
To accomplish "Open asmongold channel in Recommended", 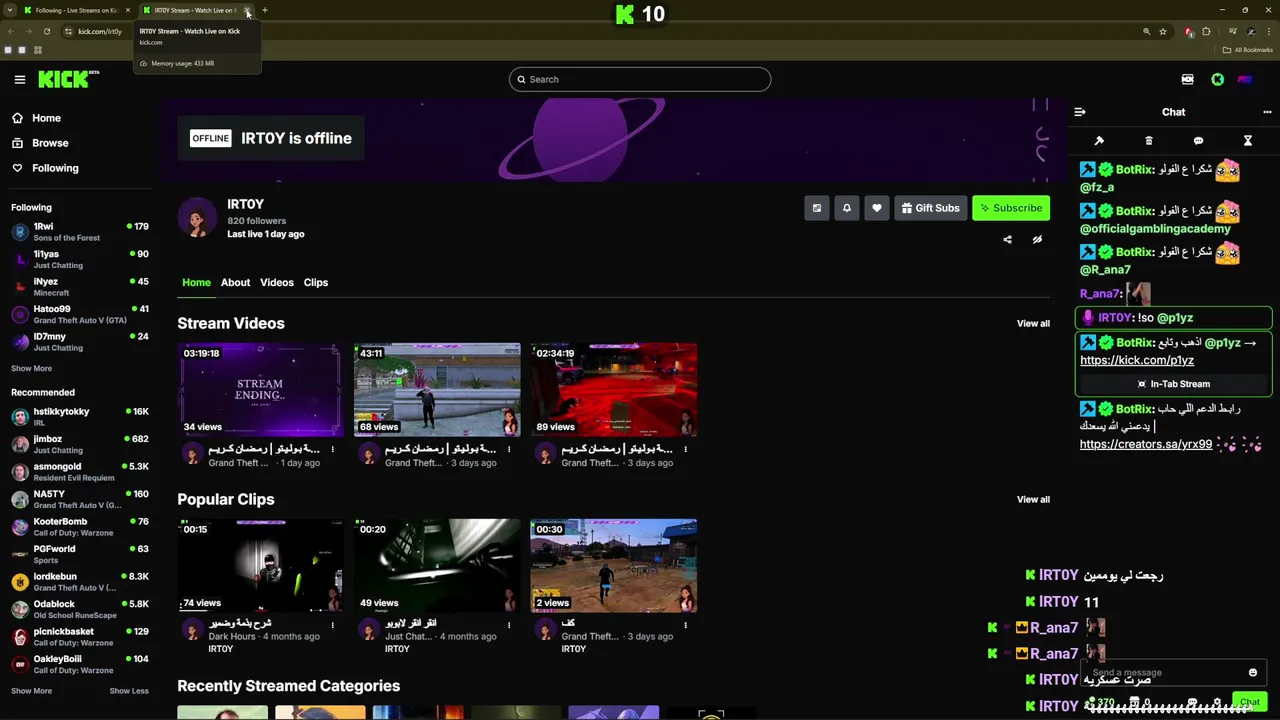I will click(80, 472).
